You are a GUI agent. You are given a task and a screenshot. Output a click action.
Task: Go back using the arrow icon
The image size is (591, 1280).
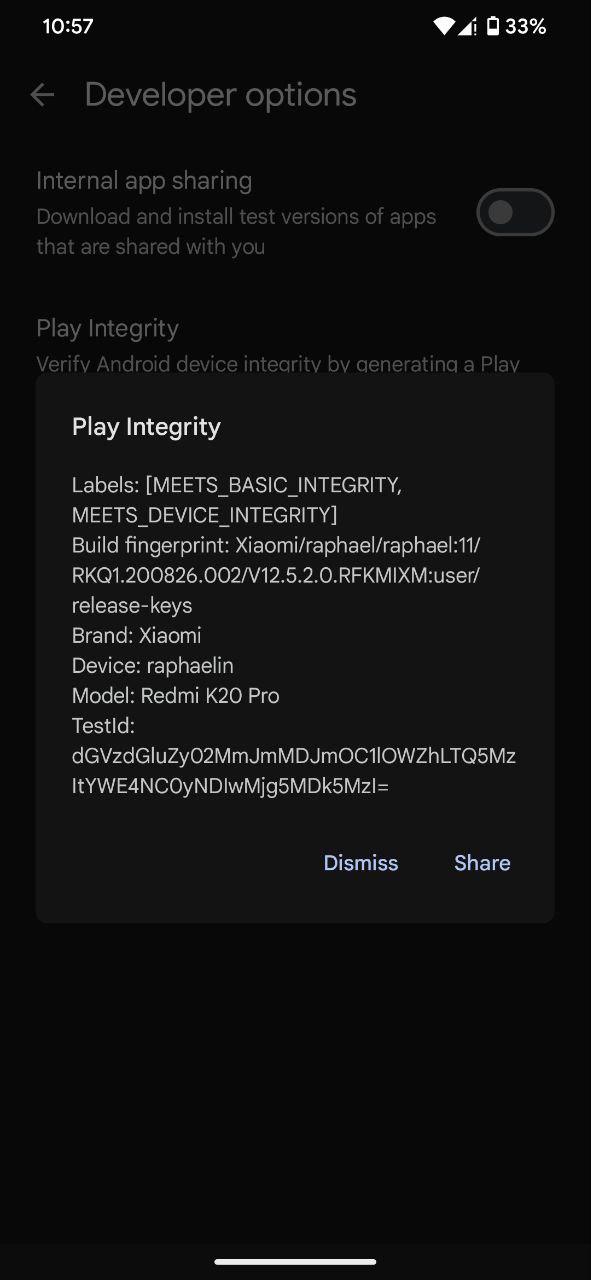pos(42,95)
